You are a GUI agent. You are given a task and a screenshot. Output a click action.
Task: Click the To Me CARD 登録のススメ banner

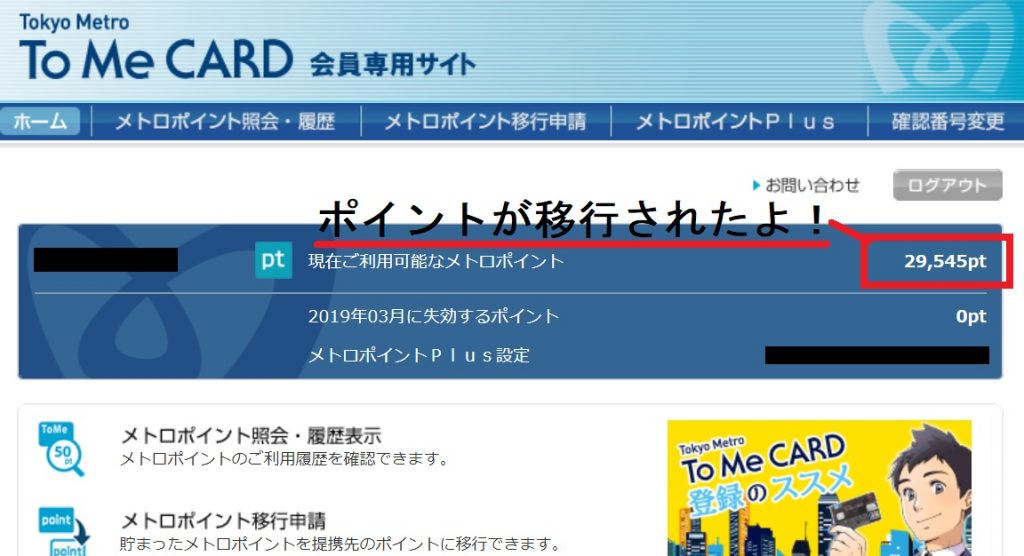819,488
